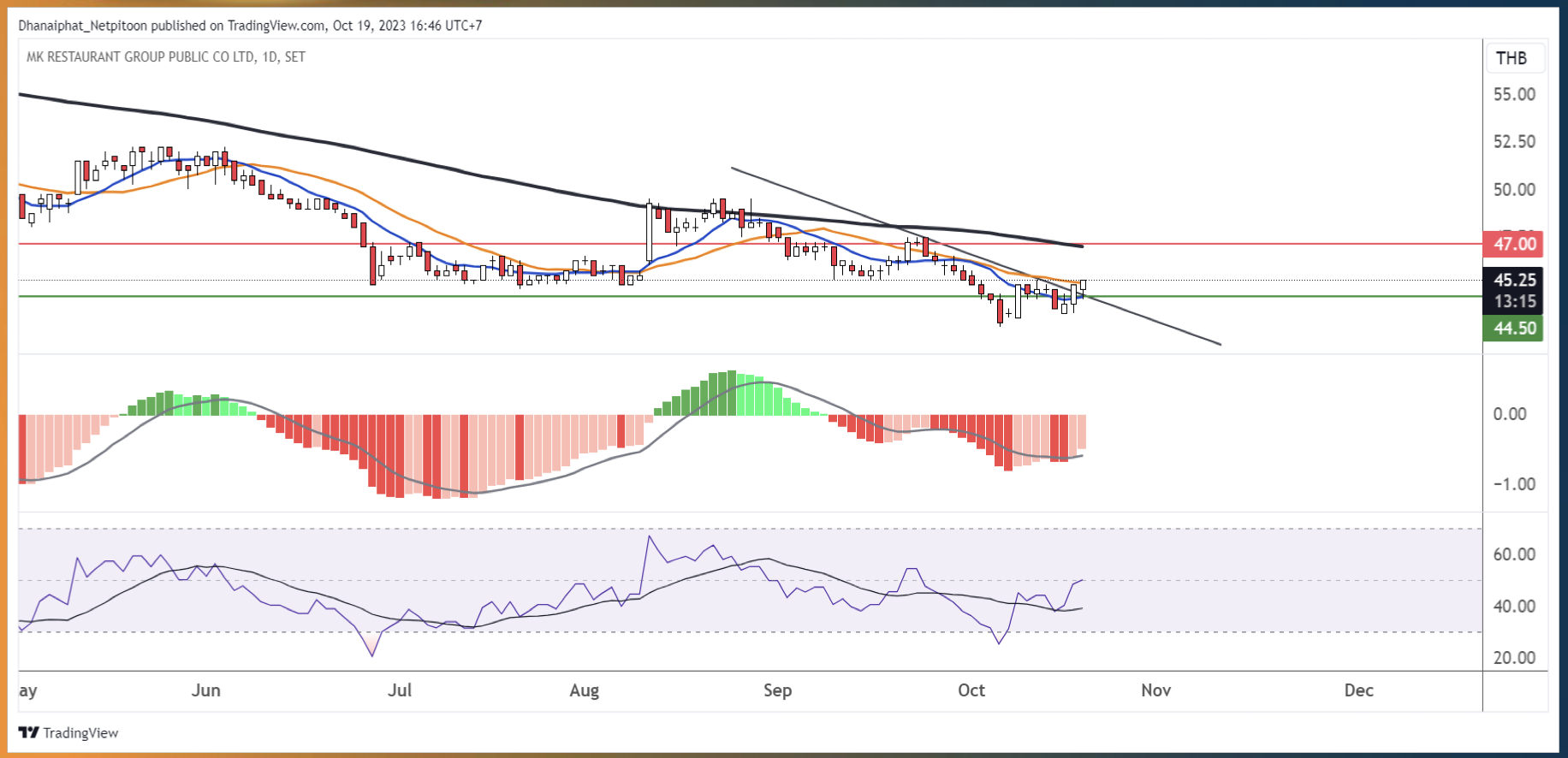Click the 50.00 price axis value
The image size is (1568, 758).
[1514, 189]
